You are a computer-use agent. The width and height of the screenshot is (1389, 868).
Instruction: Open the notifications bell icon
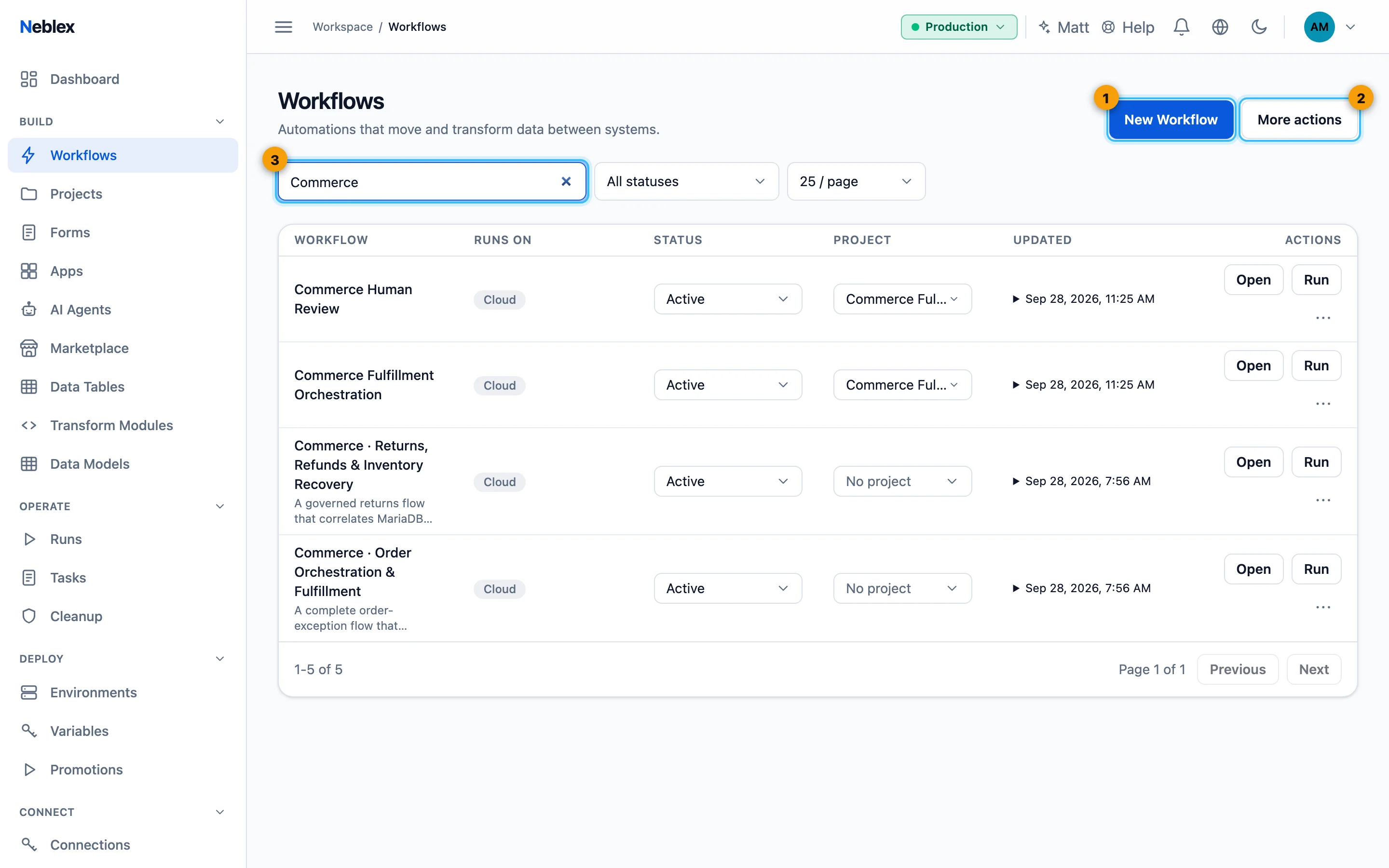pyautogui.click(x=1181, y=27)
